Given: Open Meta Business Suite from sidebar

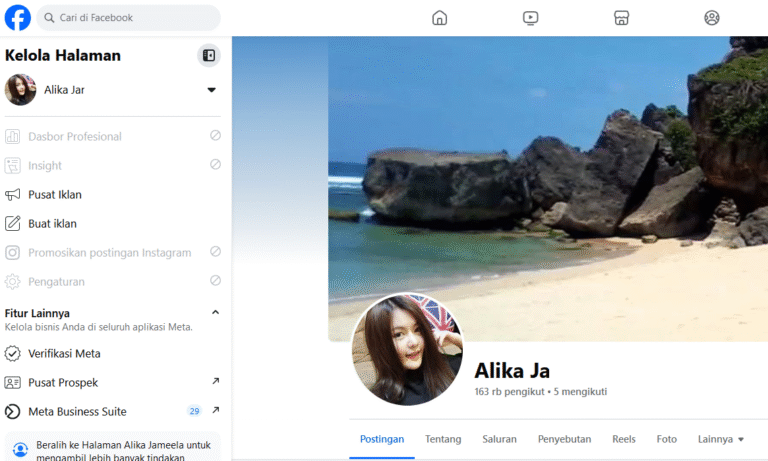Looking at the screenshot, I should click(77, 411).
